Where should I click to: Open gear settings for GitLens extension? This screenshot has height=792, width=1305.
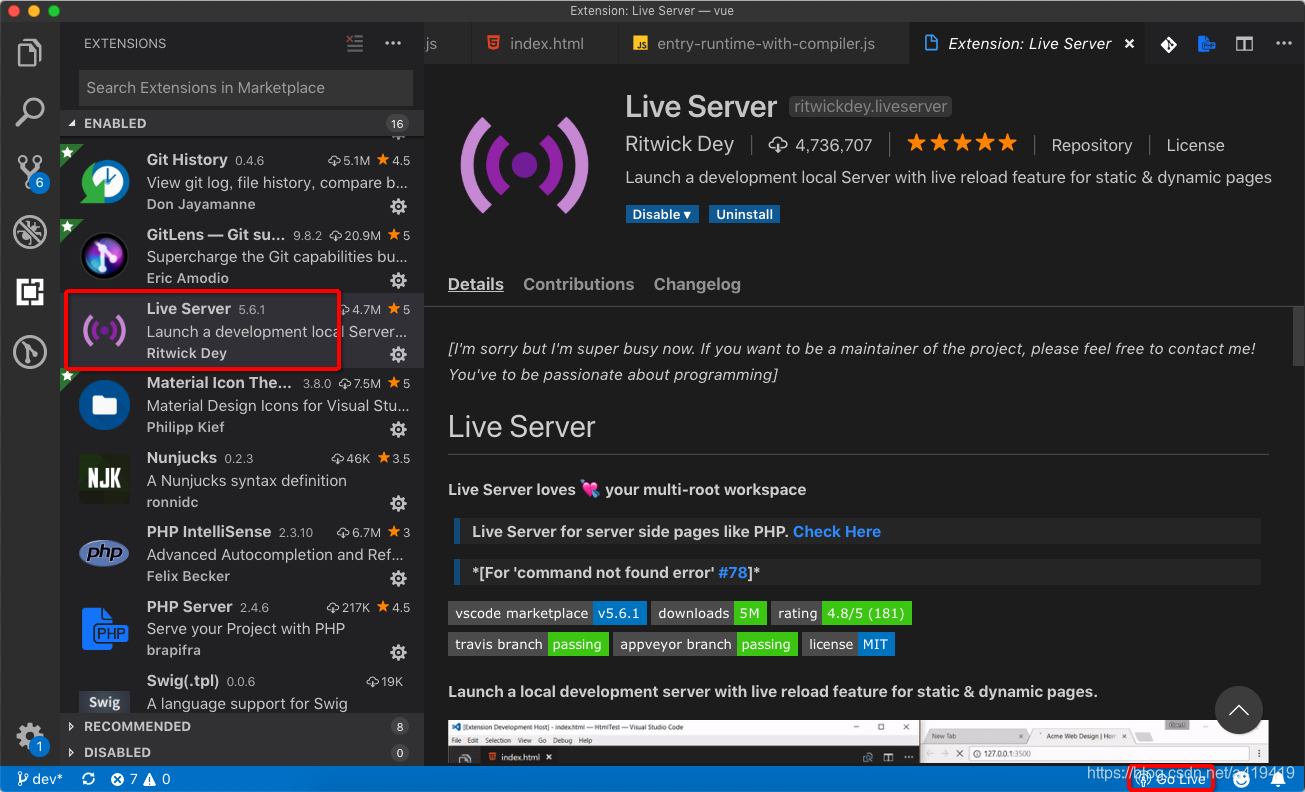tap(398, 280)
